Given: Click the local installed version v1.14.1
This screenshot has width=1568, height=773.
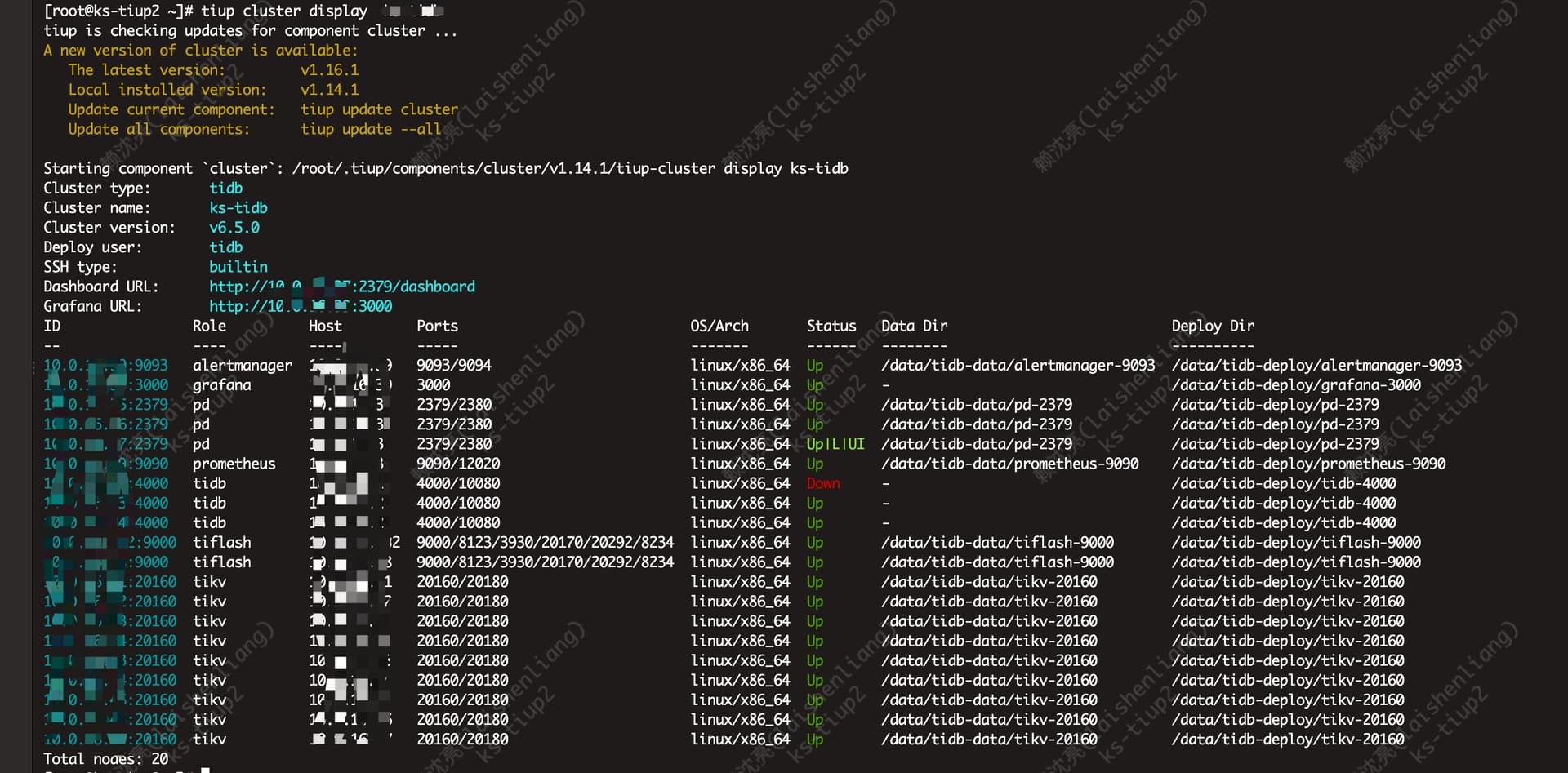Looking at the screenshot, I should click(x=329, y=90).
